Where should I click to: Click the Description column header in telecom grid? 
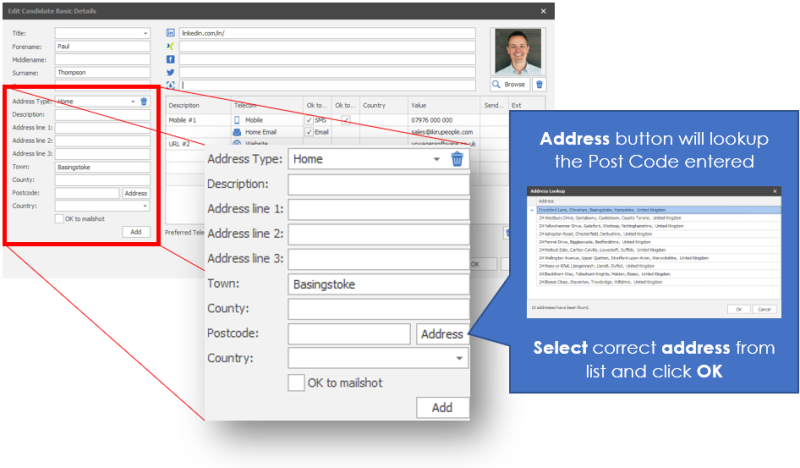click(x=185, y=105)
